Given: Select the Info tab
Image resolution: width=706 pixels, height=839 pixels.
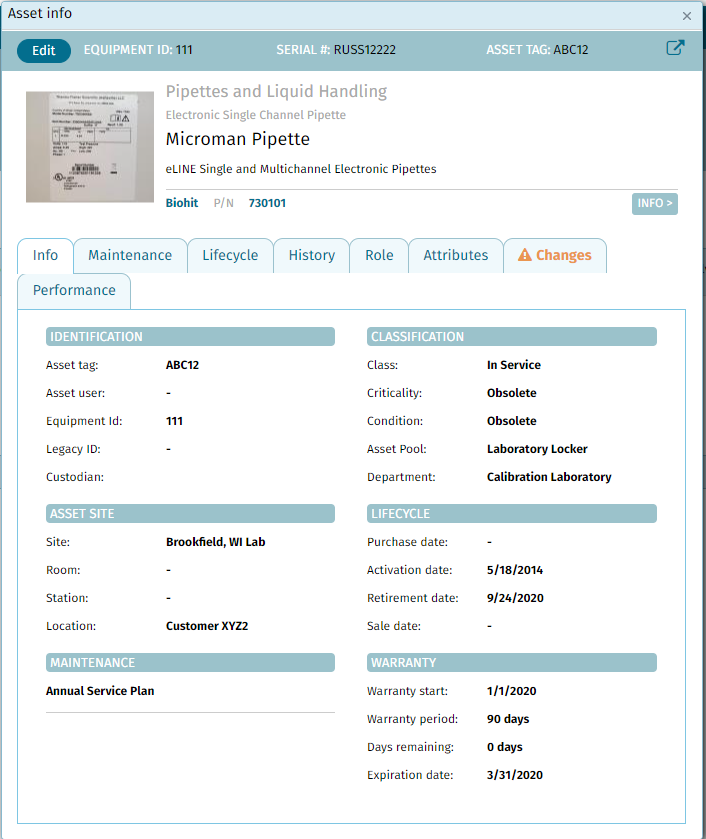Looking at the screenshot, I should [x=45, y=255].
